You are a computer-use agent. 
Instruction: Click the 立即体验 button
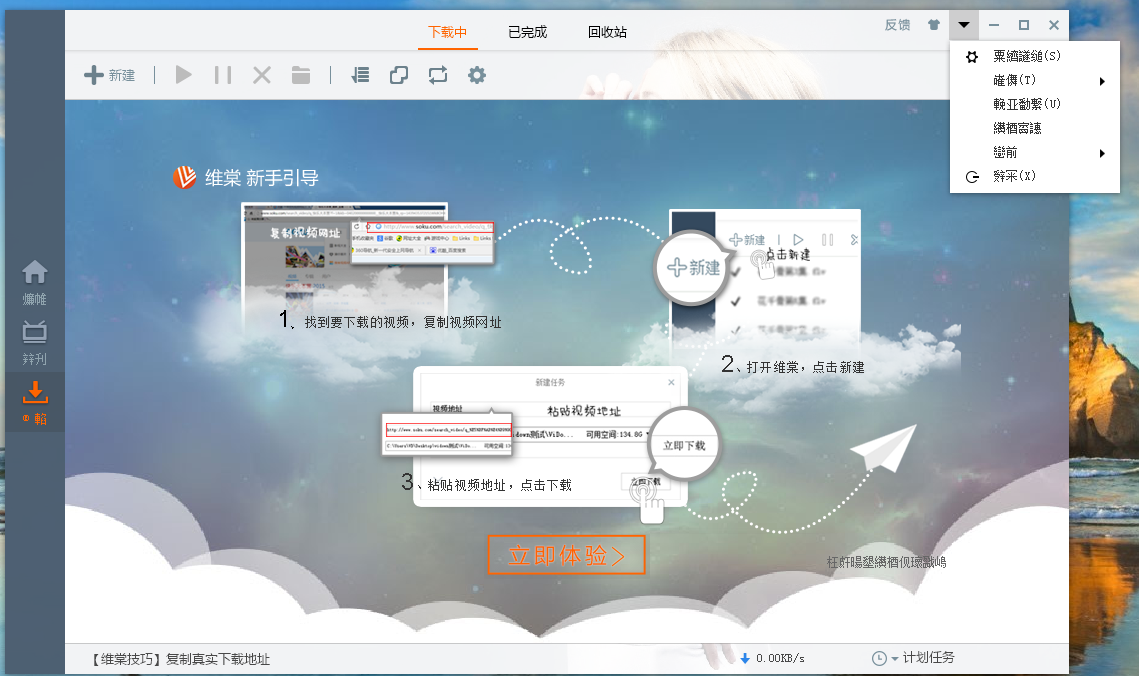(x=567, y=555)
